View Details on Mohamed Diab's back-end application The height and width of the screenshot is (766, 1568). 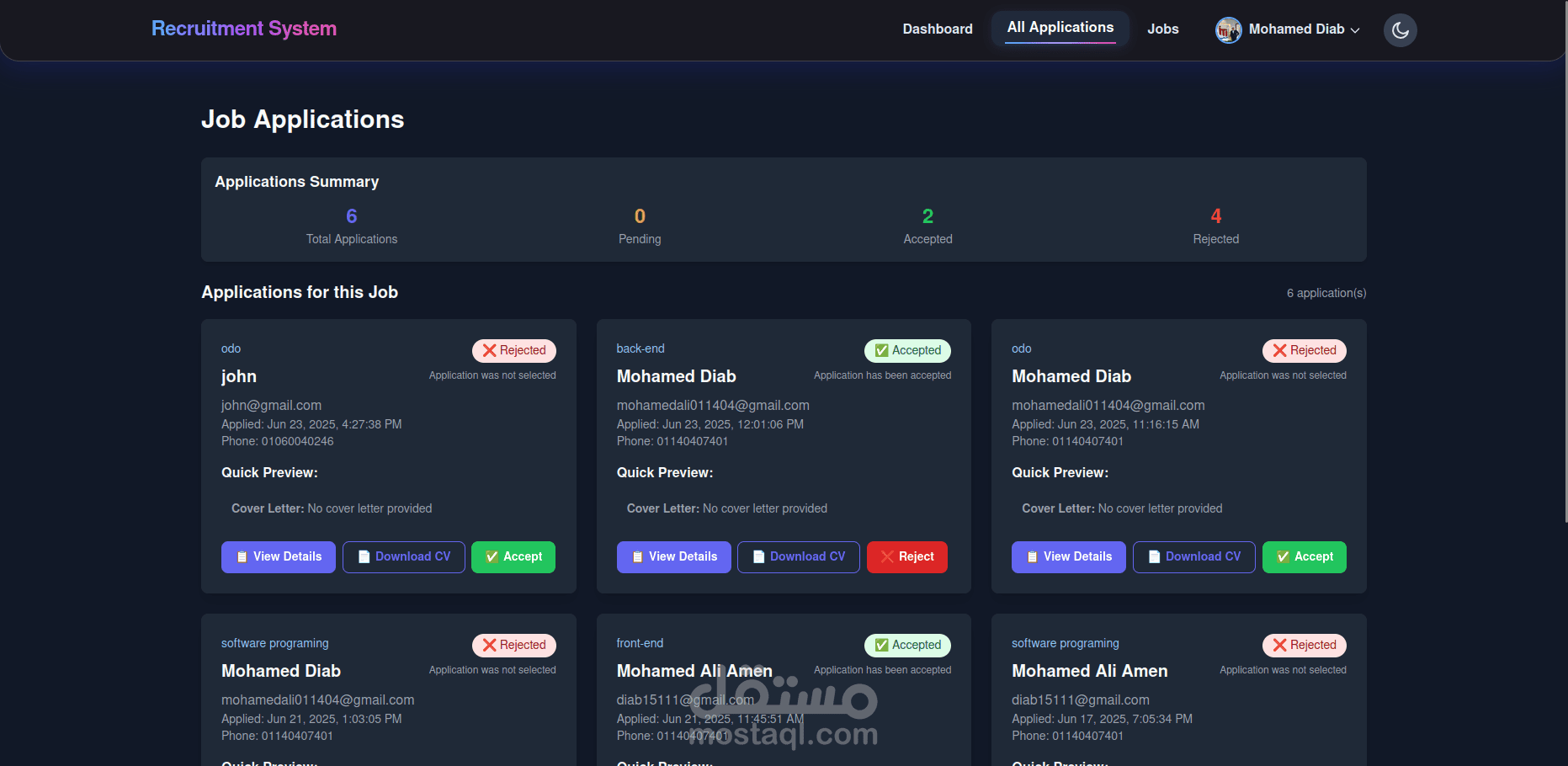click(x=674, y=557)
